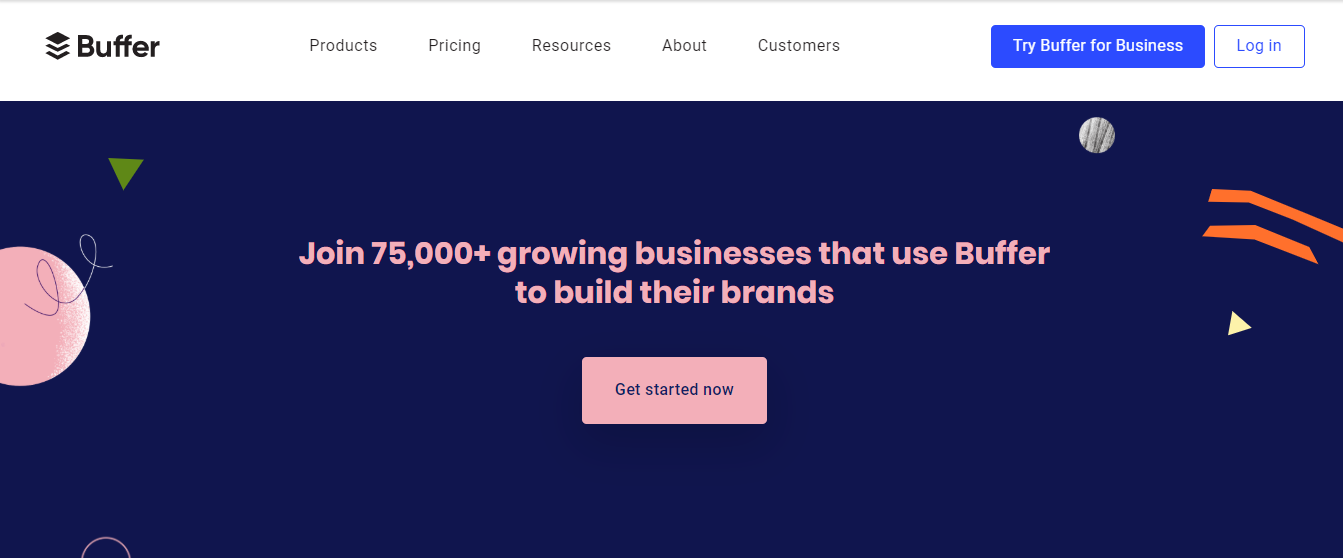Click the pink Get started now button

(x=674, y=390)
